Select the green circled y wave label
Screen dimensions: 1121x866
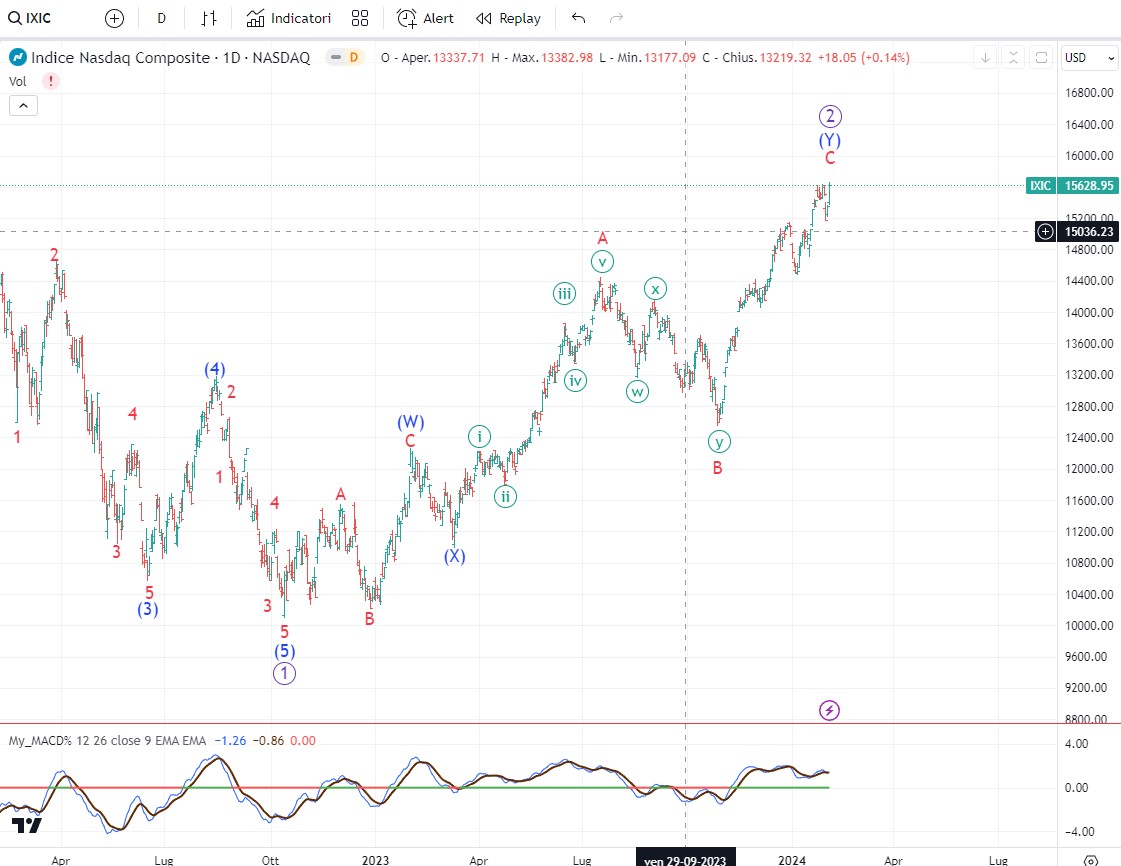point(719,441)
